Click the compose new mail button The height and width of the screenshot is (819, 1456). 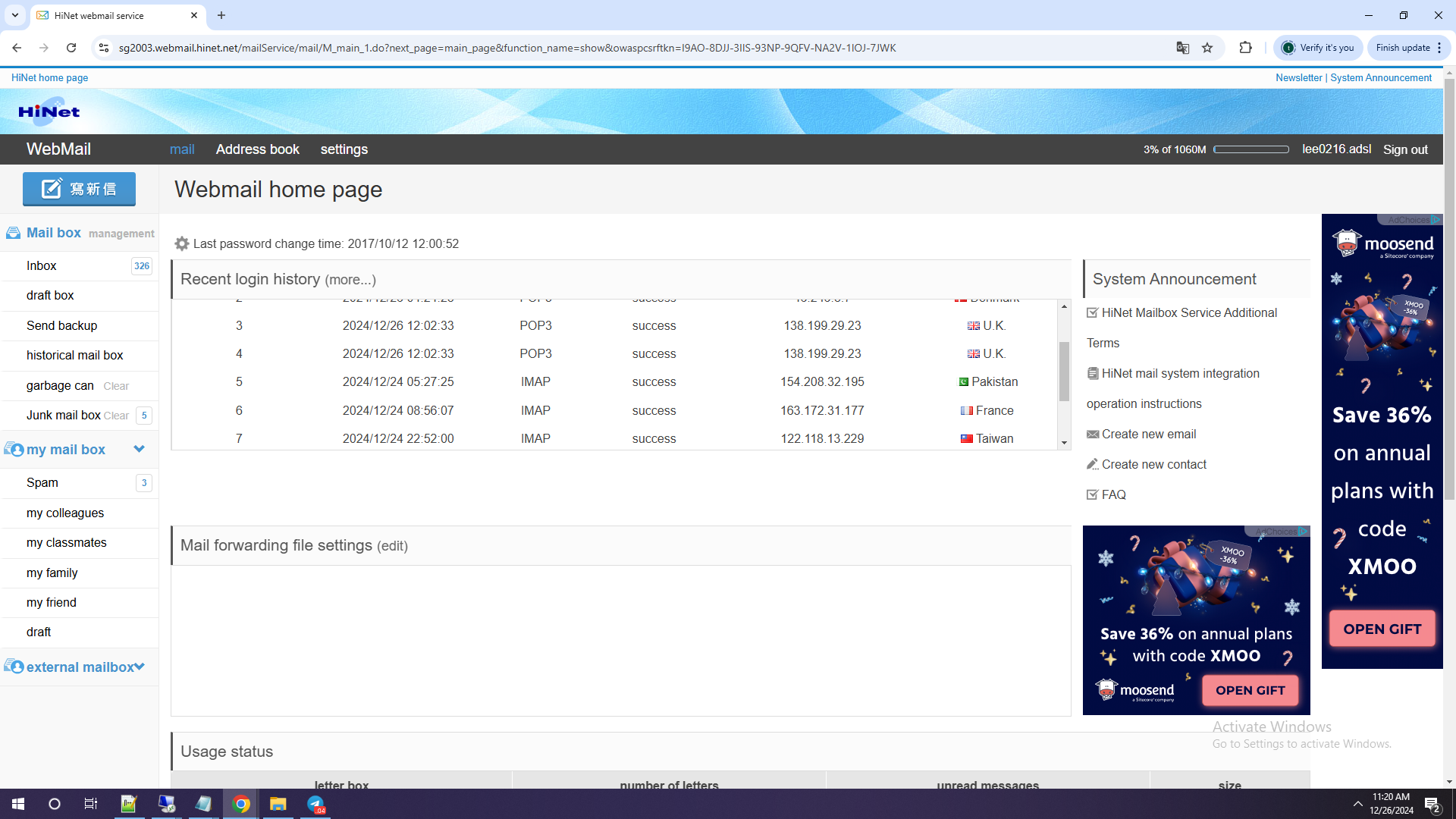(79, 189)
